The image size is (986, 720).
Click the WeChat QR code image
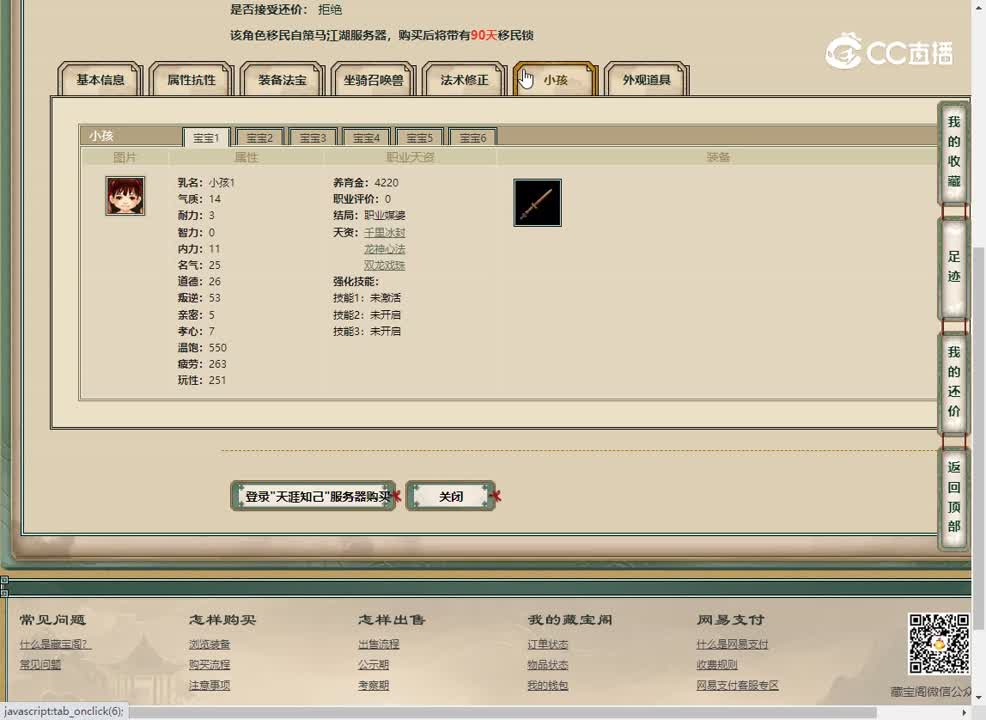point(938,644)
